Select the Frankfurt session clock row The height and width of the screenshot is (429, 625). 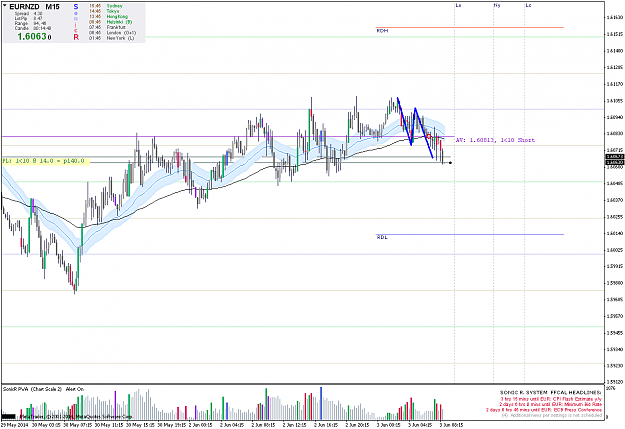pyautogui.click(x=108, y=27)
